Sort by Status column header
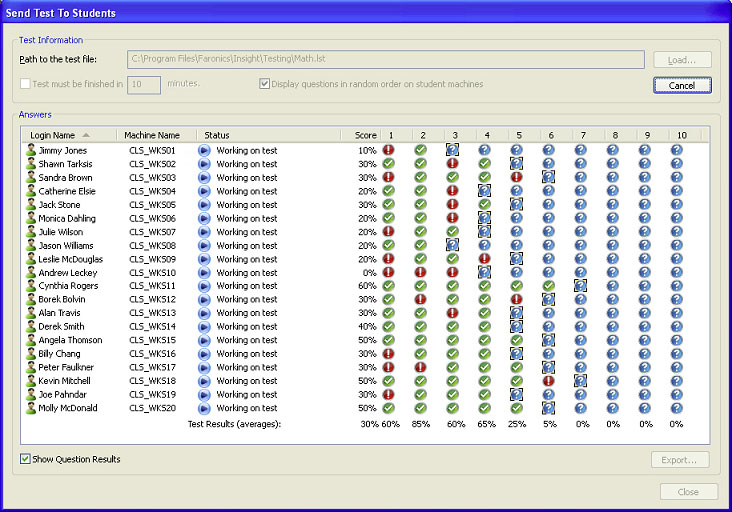This screenshot has height=512, width=732. [269, 135]
